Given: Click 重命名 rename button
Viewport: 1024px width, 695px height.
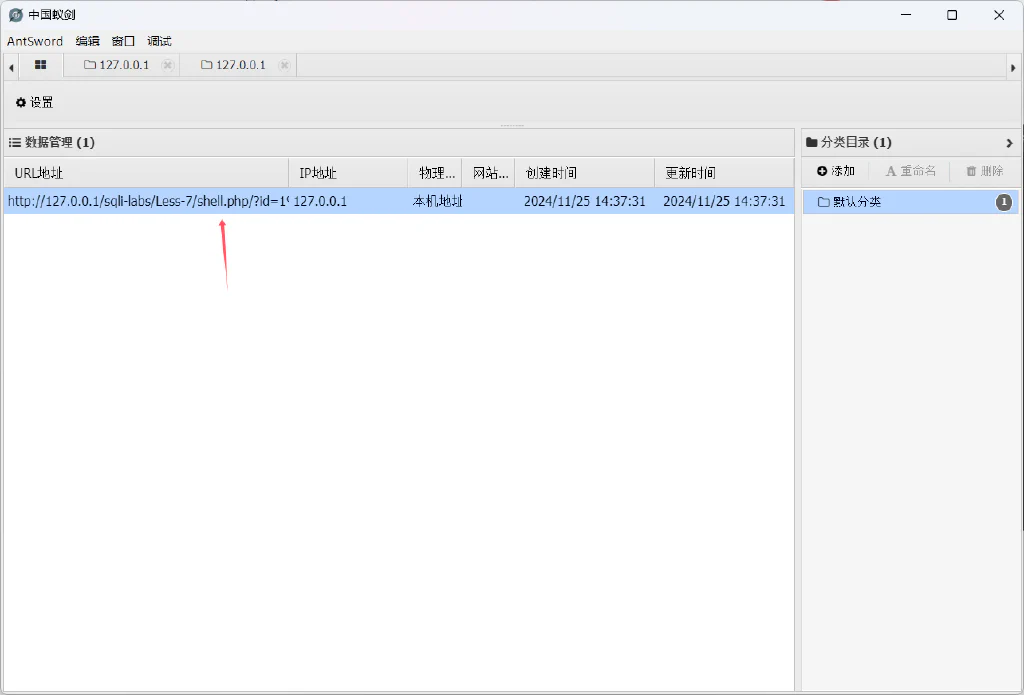Looking at the screenshot, I should [910, 171].
